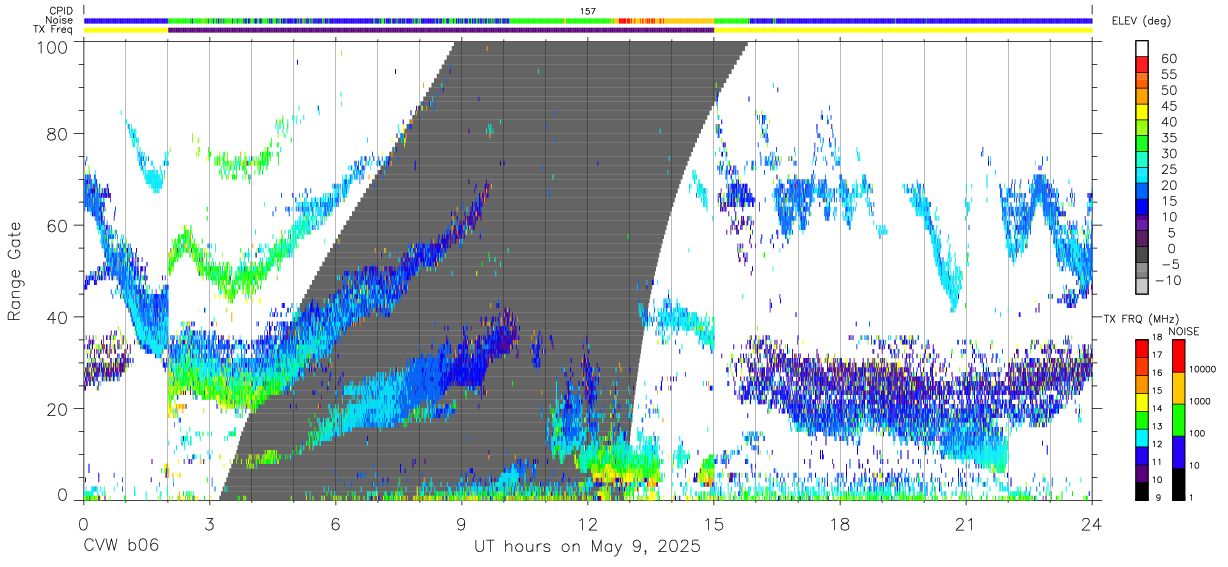The height and width of the screenshot is (567, 1228).
Task: Click the NOISE legend title
Action: point(1183,330)
